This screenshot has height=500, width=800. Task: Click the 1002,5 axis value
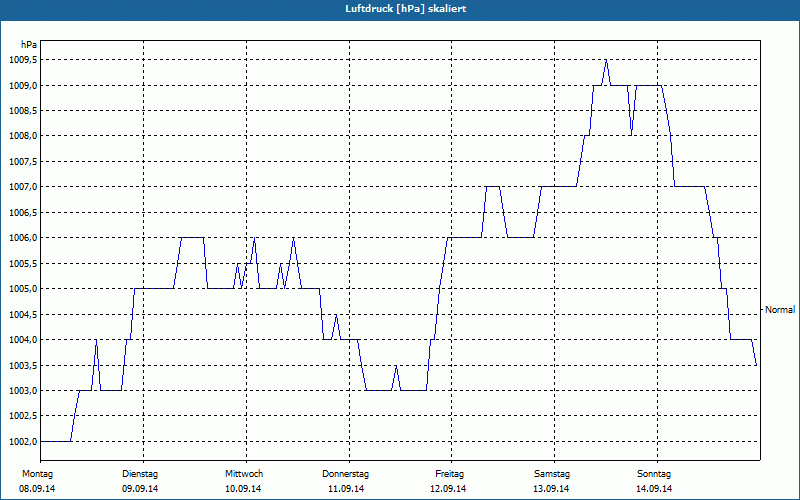23,416
